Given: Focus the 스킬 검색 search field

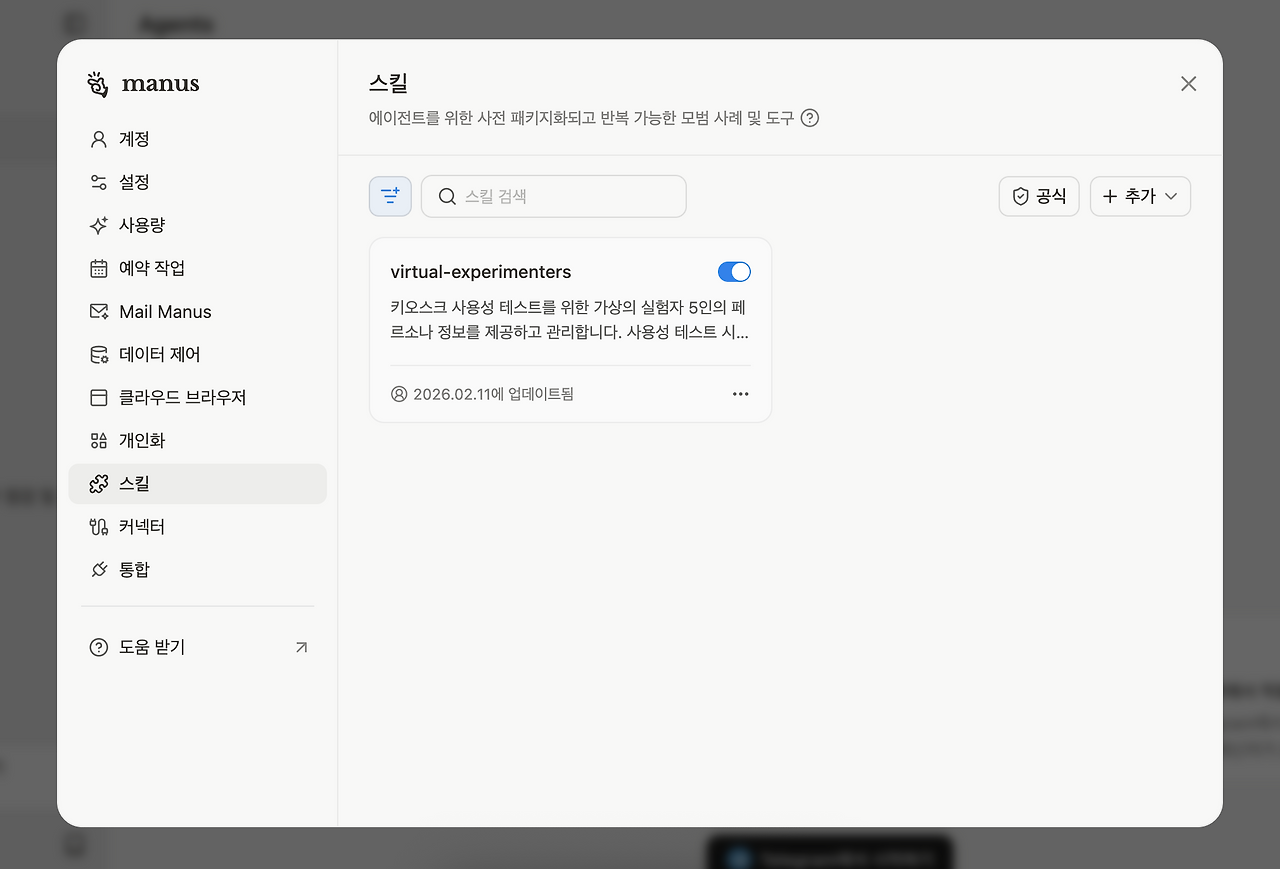Looking at the screenshot, I should (554, 196).
